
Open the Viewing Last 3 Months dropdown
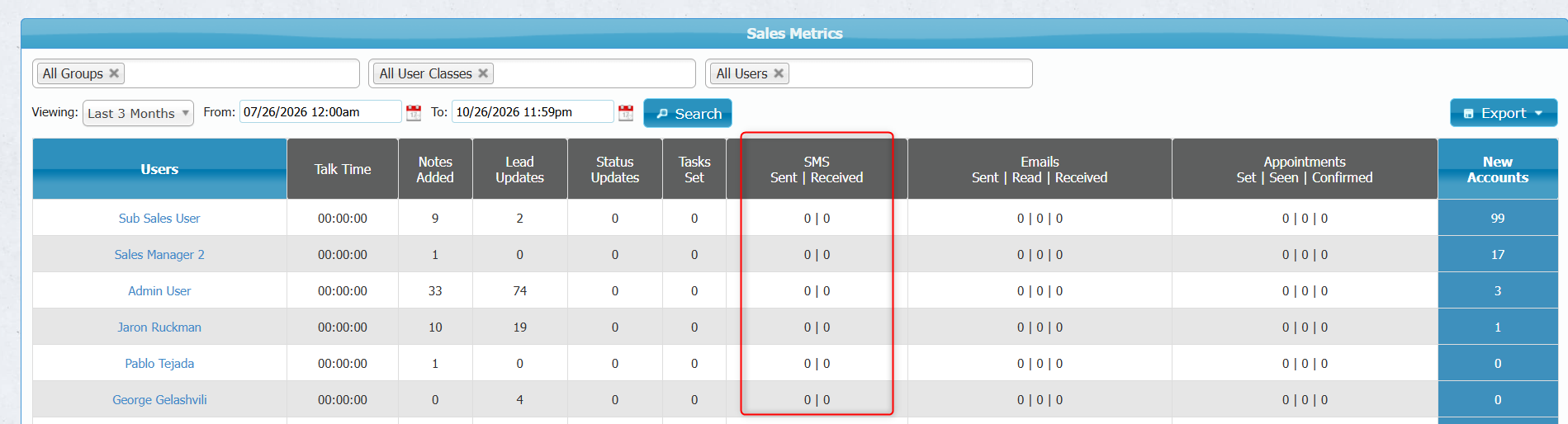(x=138, y=113)
